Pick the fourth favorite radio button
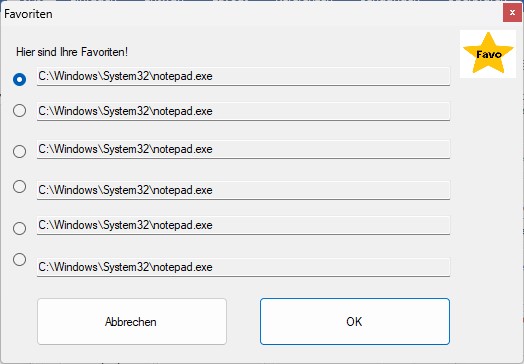Screen dimensions: 524x364 [x=19, y=186]
